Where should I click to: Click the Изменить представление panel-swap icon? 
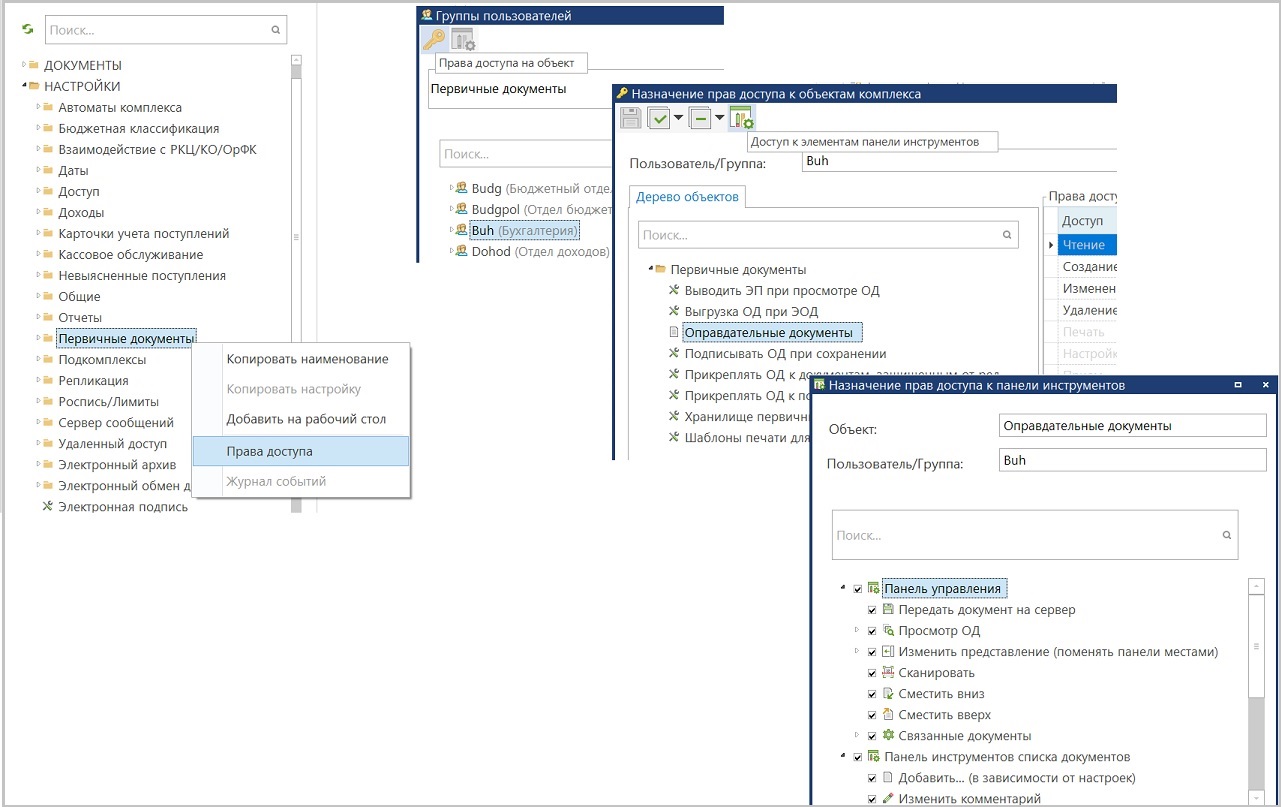coord(888,651)
